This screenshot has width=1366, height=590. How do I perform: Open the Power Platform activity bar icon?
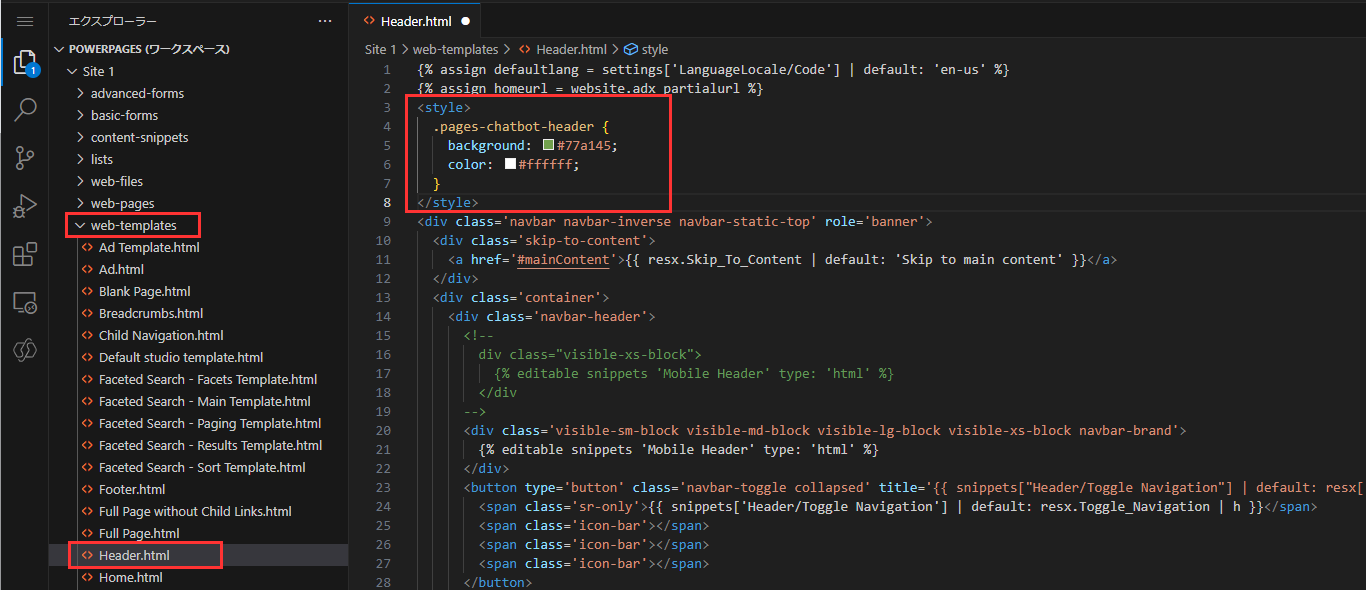coord(24,349)
